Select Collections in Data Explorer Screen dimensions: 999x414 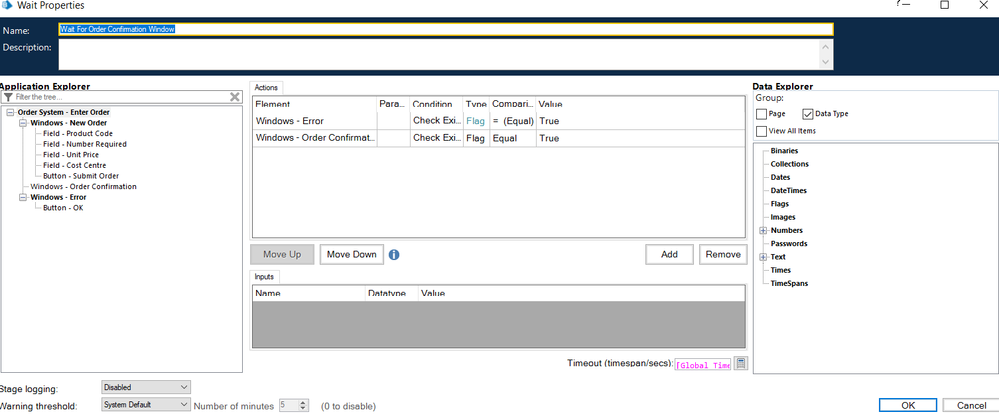click(x=789, y=164)
